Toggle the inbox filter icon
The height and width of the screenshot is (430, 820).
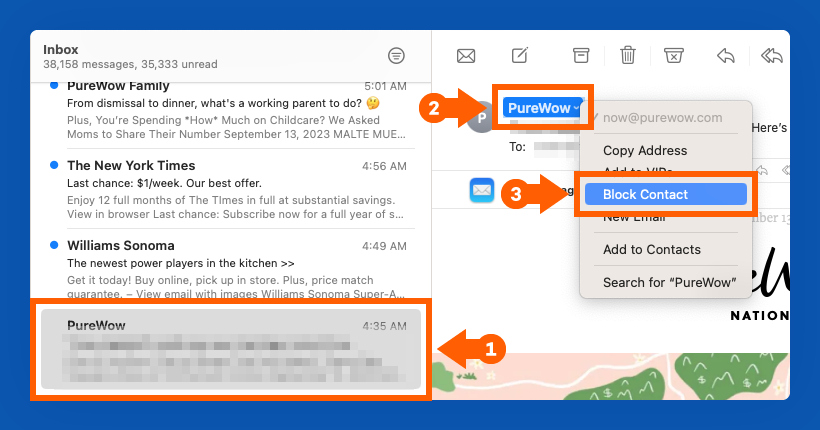point(396,55)
